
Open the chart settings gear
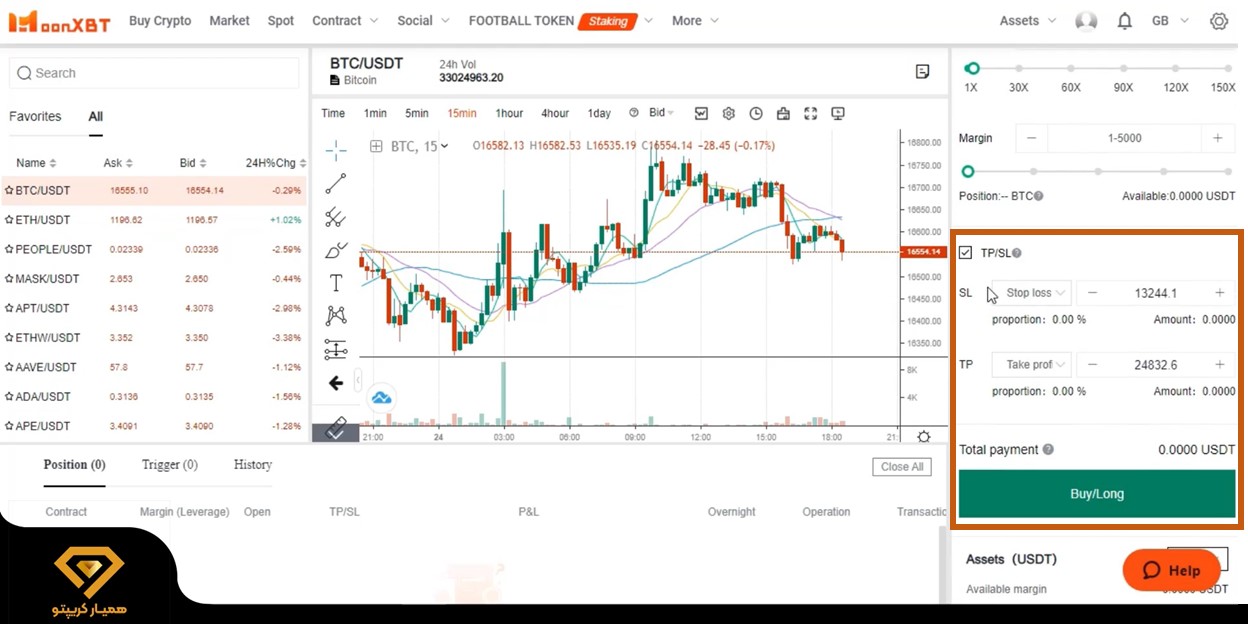[729, 113]
